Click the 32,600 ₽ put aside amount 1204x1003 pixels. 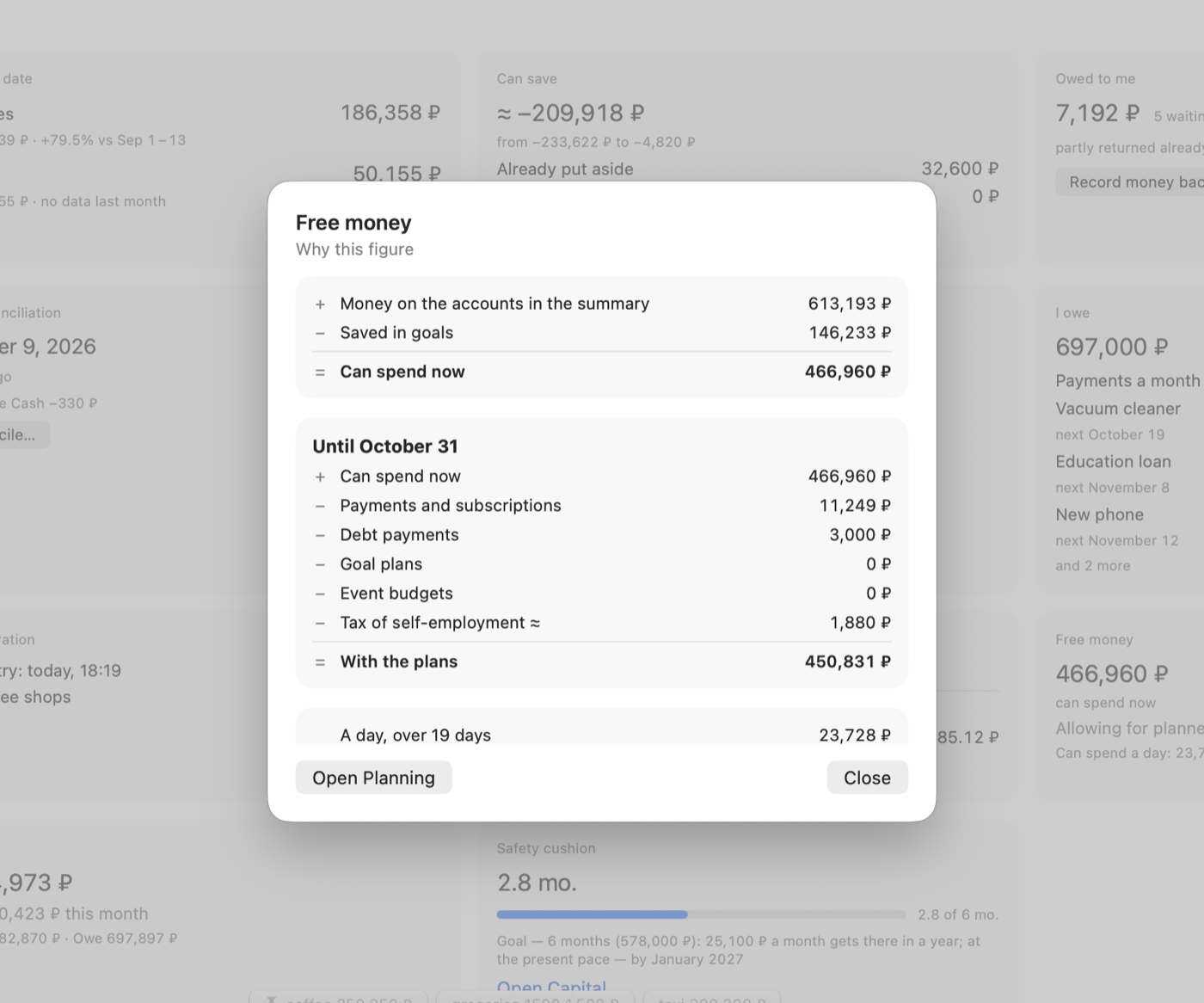click(961, 169)
